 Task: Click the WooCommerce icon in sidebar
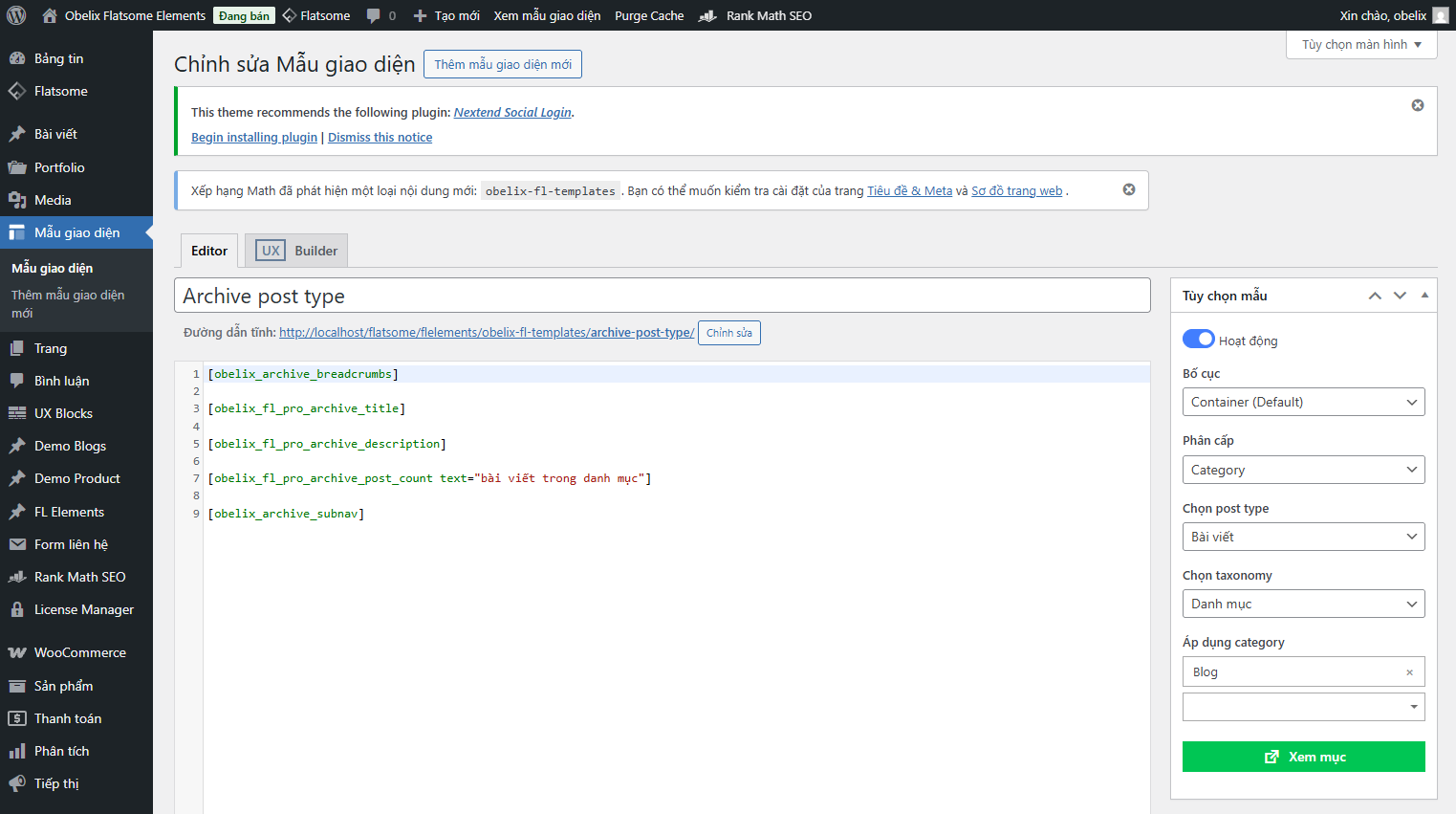click(x=17, y=652)
